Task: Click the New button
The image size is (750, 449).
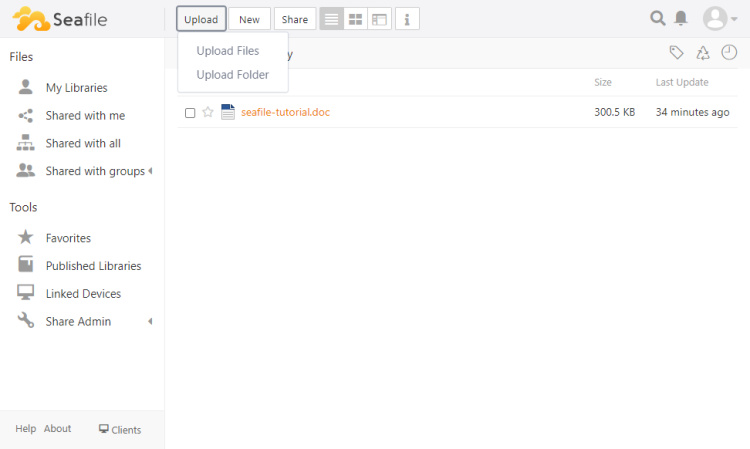Action: point(249,19)
